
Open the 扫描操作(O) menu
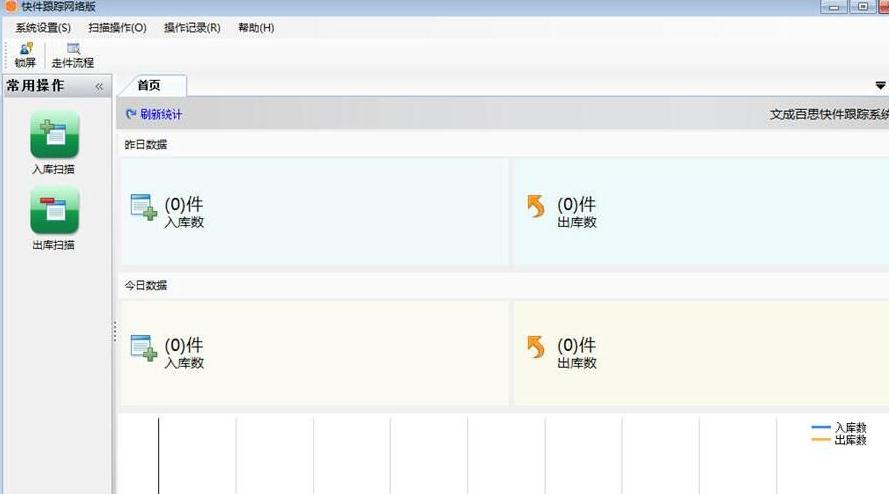117,28
